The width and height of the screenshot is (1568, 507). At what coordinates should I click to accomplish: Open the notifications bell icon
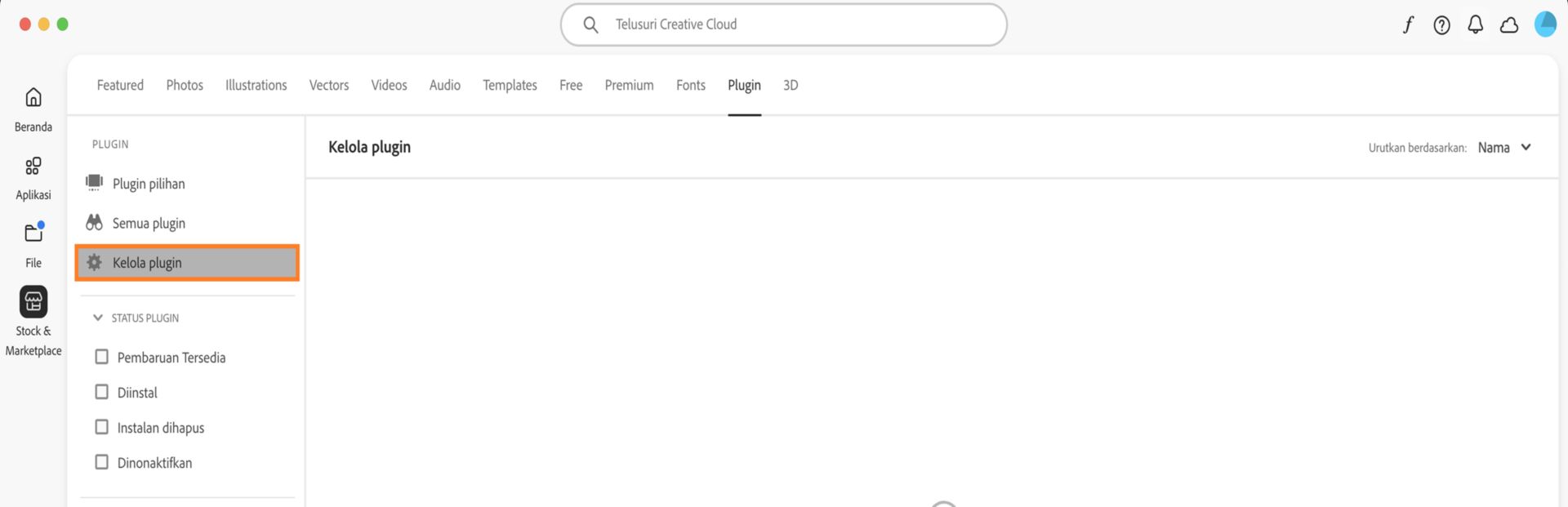tap(1475, 24)
